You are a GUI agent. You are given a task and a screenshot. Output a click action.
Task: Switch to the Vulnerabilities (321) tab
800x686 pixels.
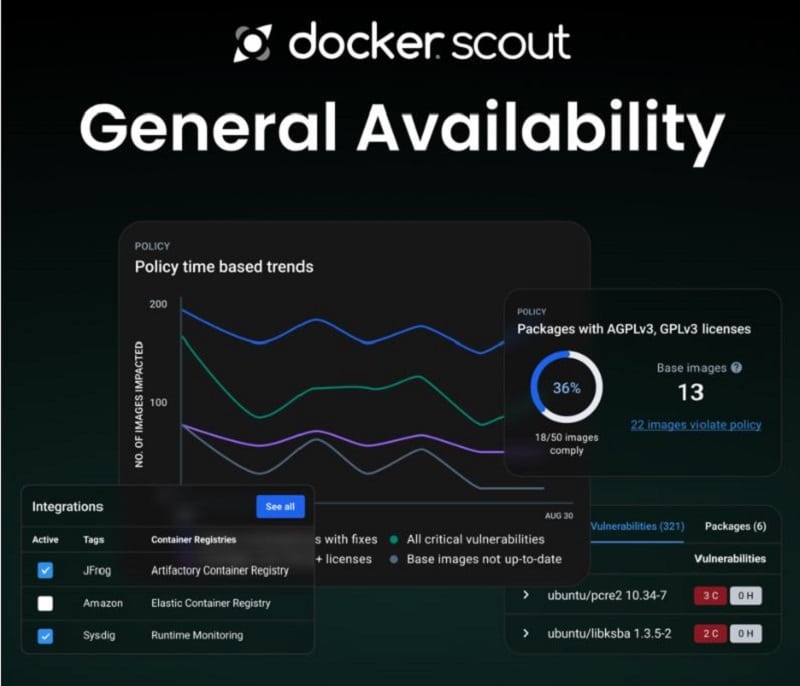tap(637, 526)
